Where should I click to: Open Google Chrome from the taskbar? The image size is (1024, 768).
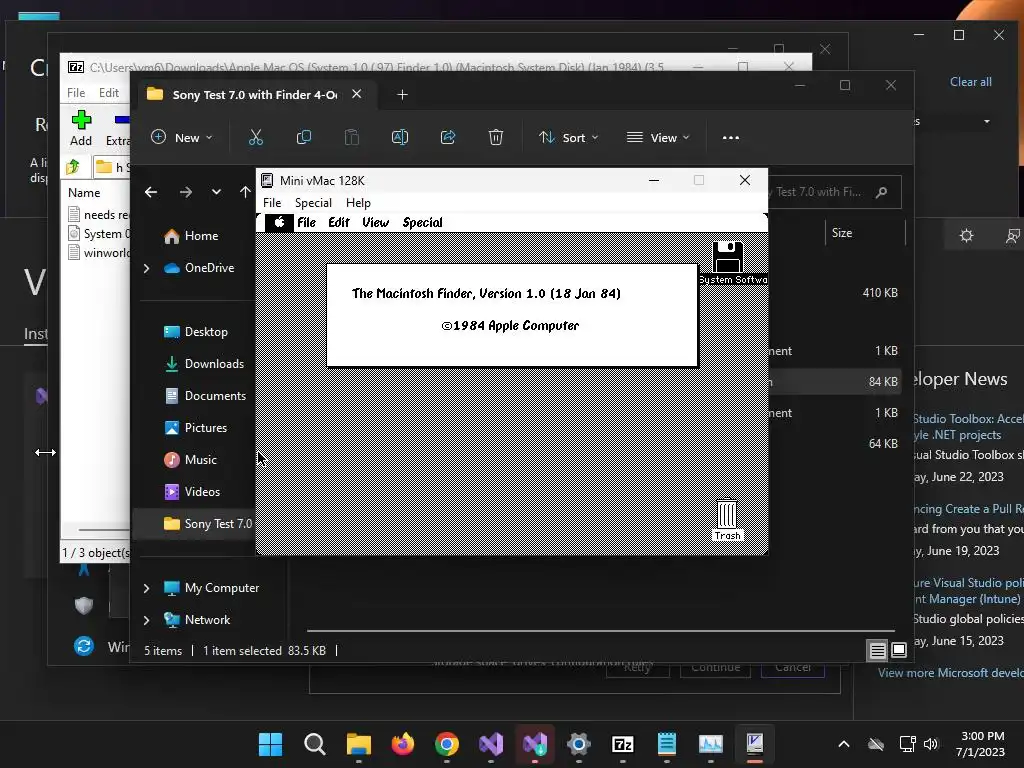pos(447,744)
